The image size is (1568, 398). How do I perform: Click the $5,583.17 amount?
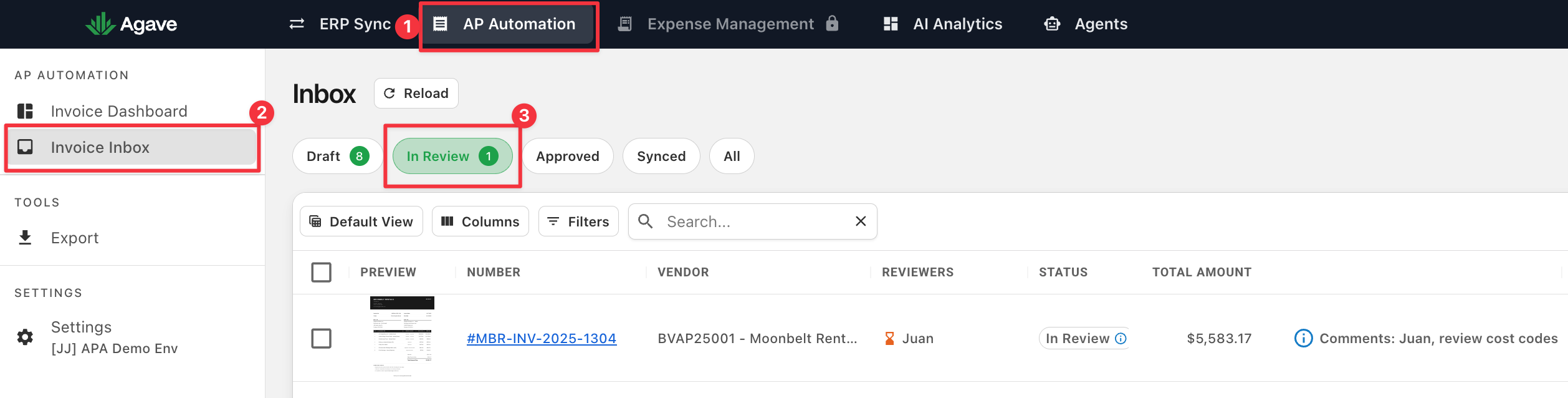click(1219, 338)
